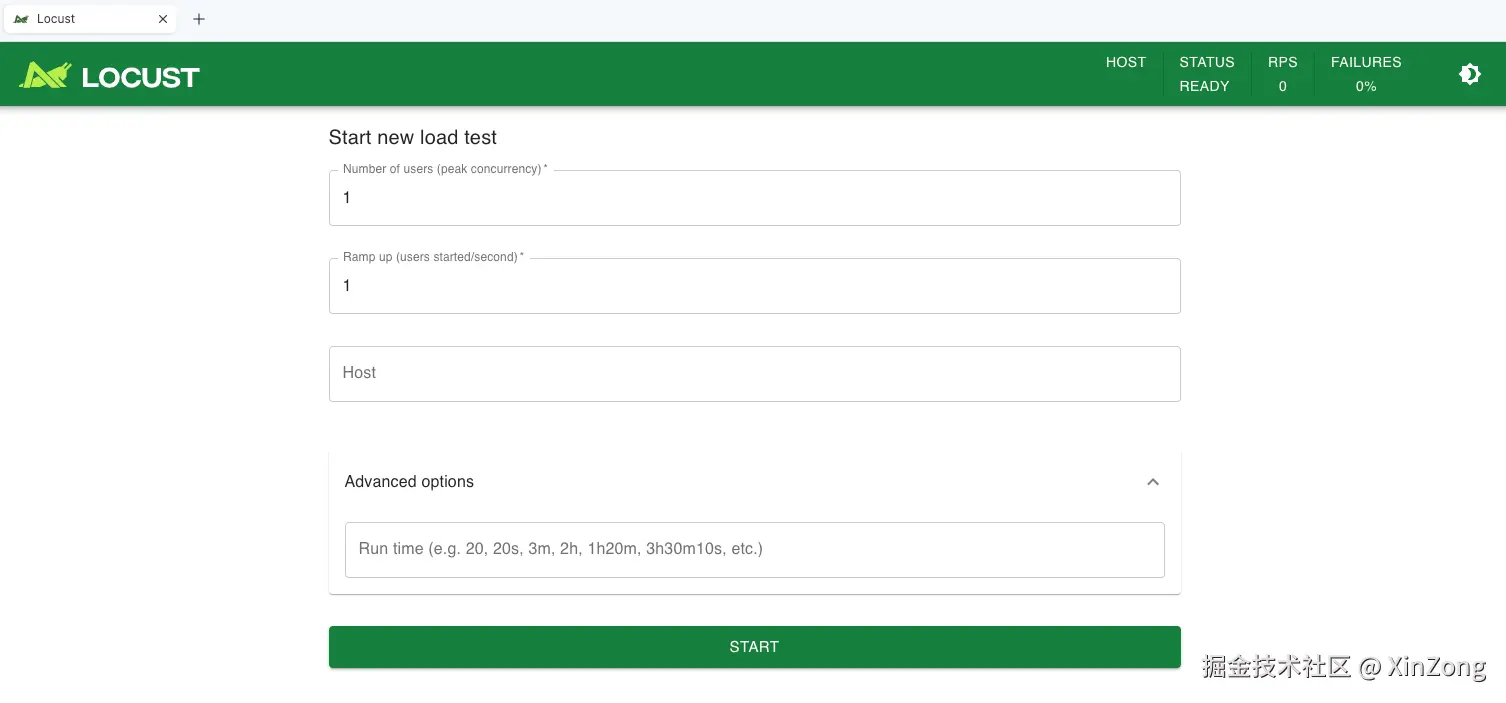
Task: Click the FAILURES 0% indicator
Action: (1366, 74)
